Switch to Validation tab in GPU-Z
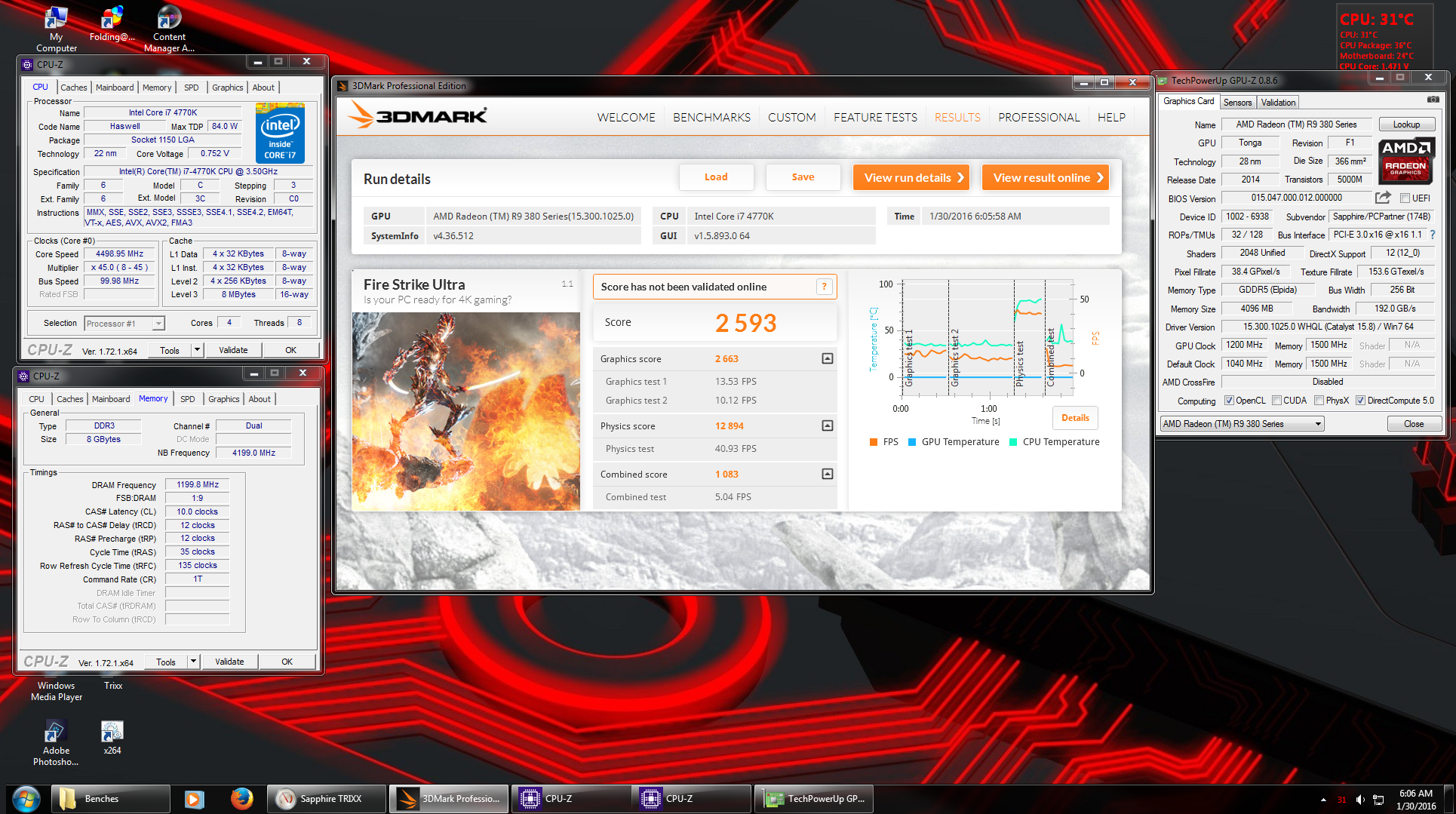The height and width of the screenshot is (814, 1456). pyautogui.click(x=1278, y=103)
